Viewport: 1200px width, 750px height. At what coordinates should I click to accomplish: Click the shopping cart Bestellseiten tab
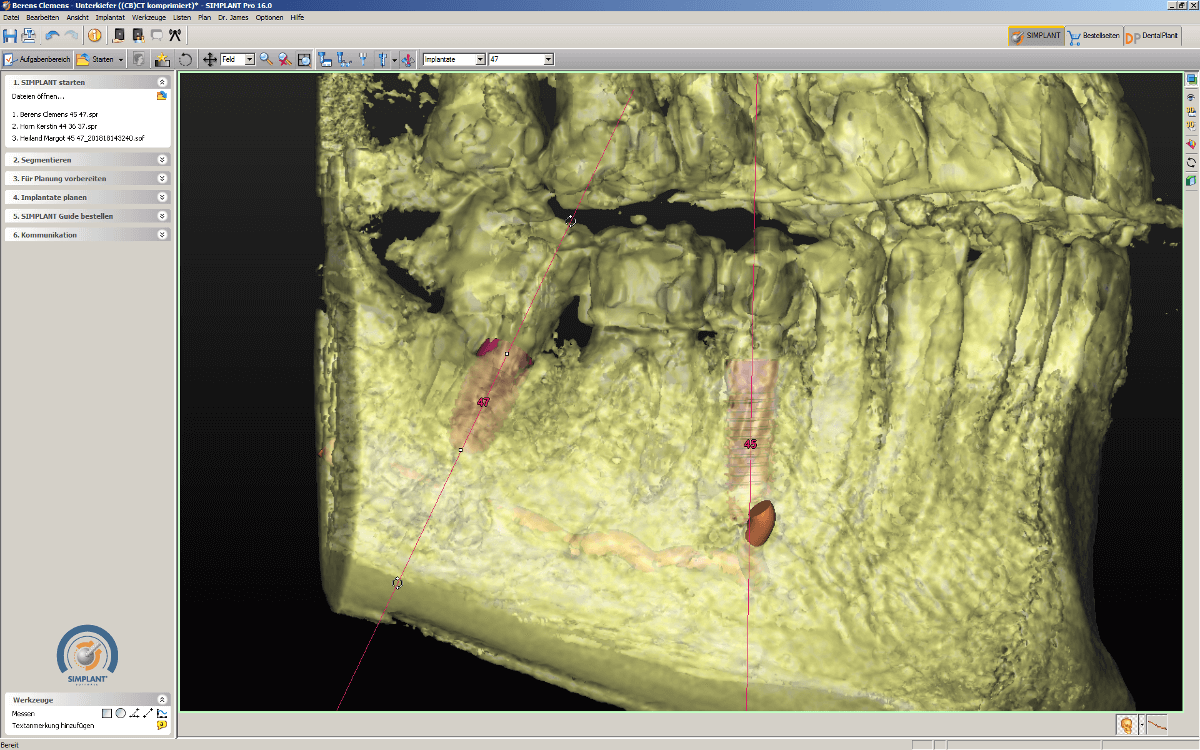(1092, 37)
